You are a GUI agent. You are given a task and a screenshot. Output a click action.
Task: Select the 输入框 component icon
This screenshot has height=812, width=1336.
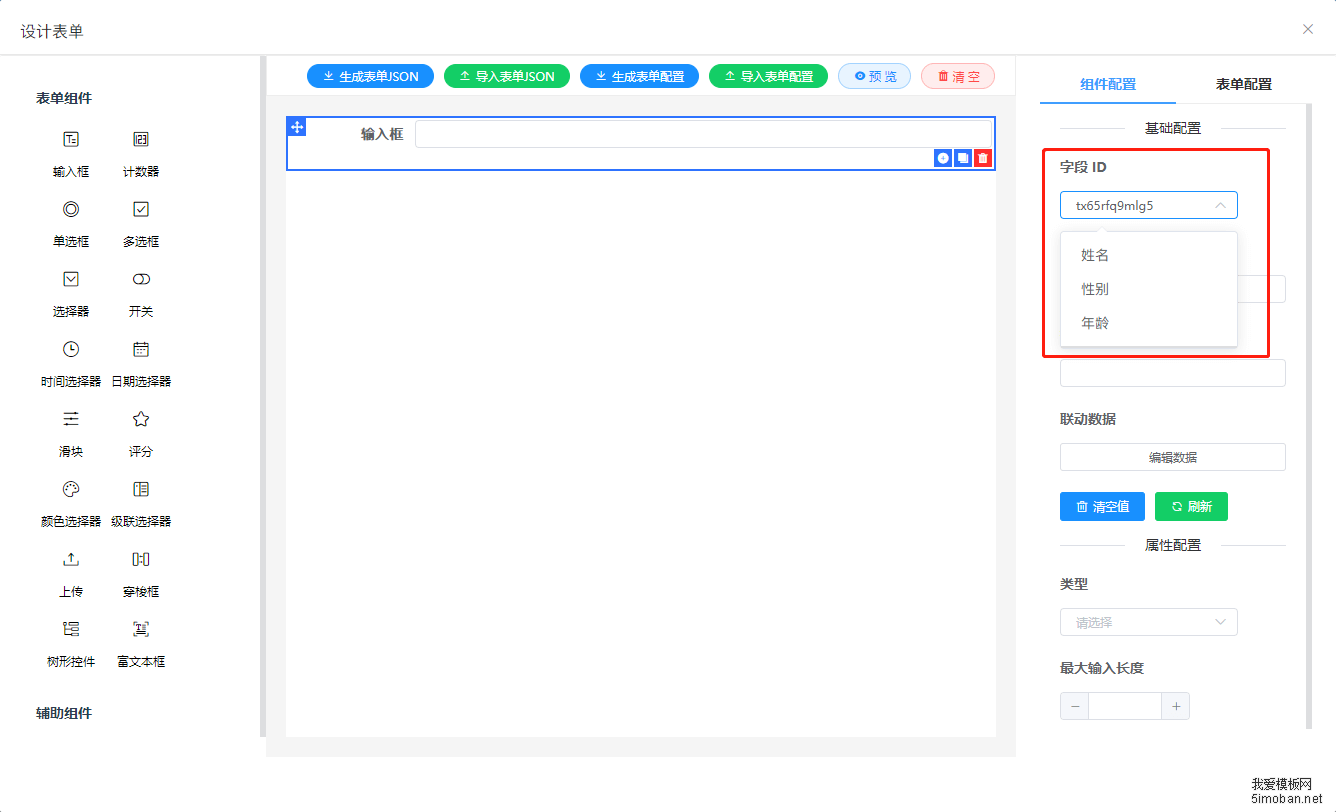[x=71, y=140]
